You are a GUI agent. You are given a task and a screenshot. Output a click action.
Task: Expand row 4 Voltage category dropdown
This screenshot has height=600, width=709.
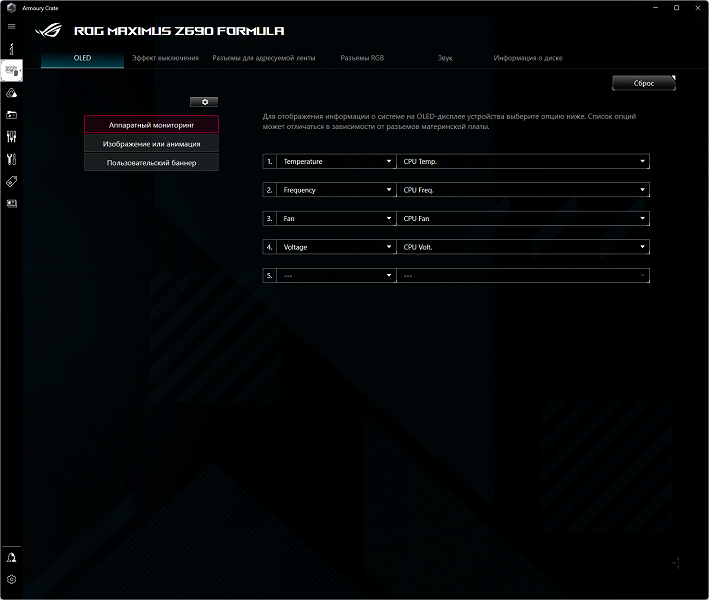pyautogui.click(x=336, y=247)
